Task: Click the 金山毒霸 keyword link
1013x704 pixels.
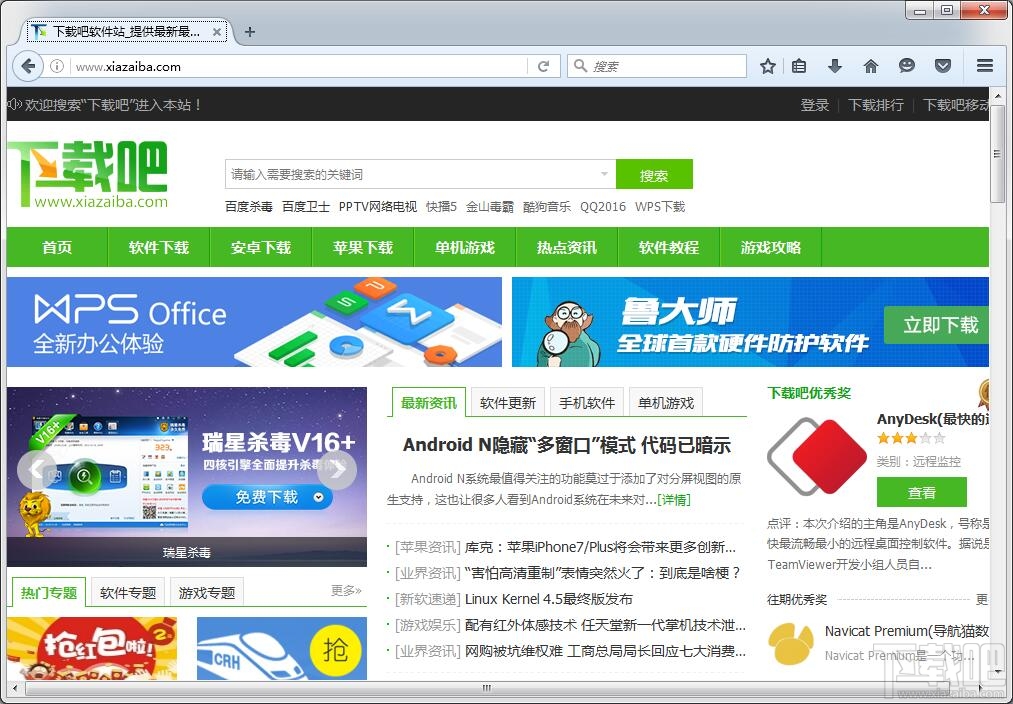Action: click(x=490, y=207)
